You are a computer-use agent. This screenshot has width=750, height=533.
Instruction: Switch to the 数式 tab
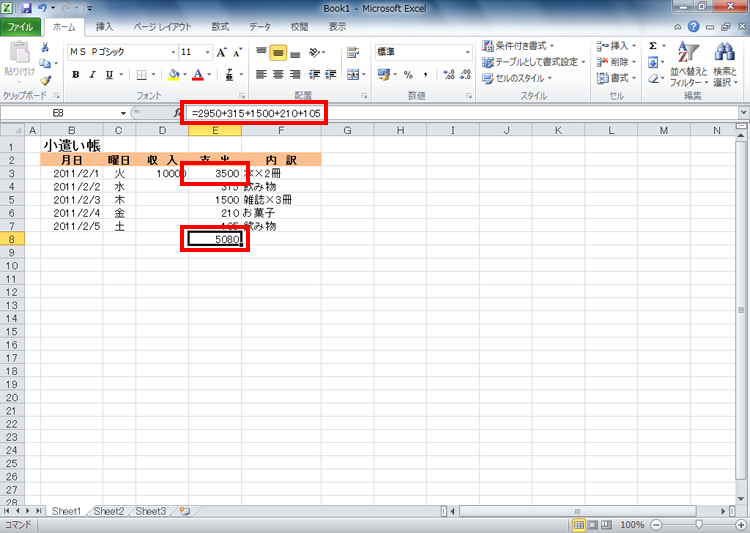(x=221, y=27)
